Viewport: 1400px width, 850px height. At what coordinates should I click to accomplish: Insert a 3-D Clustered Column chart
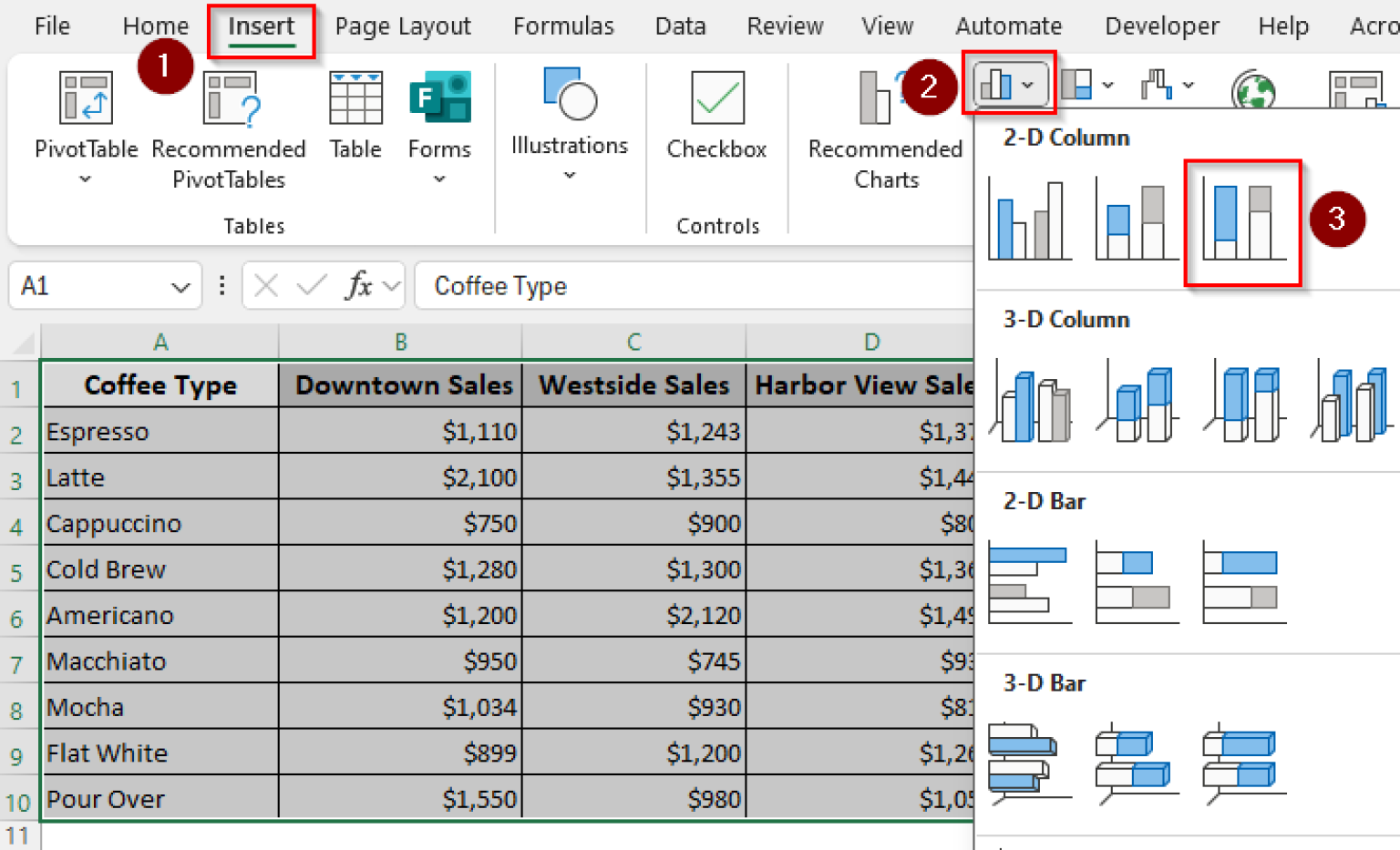(x=1031, y=404)
